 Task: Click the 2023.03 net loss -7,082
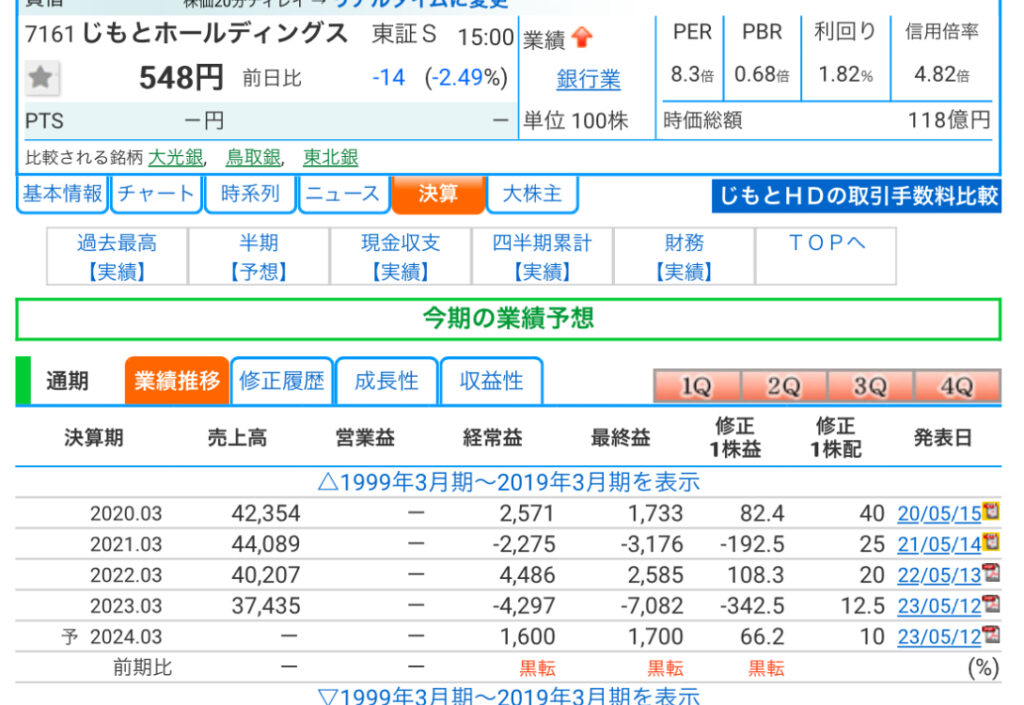[652, 606]
